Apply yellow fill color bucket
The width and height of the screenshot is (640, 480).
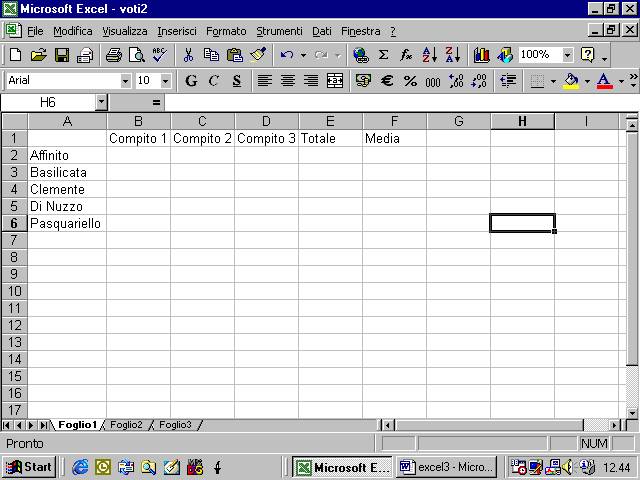(571, 80)
